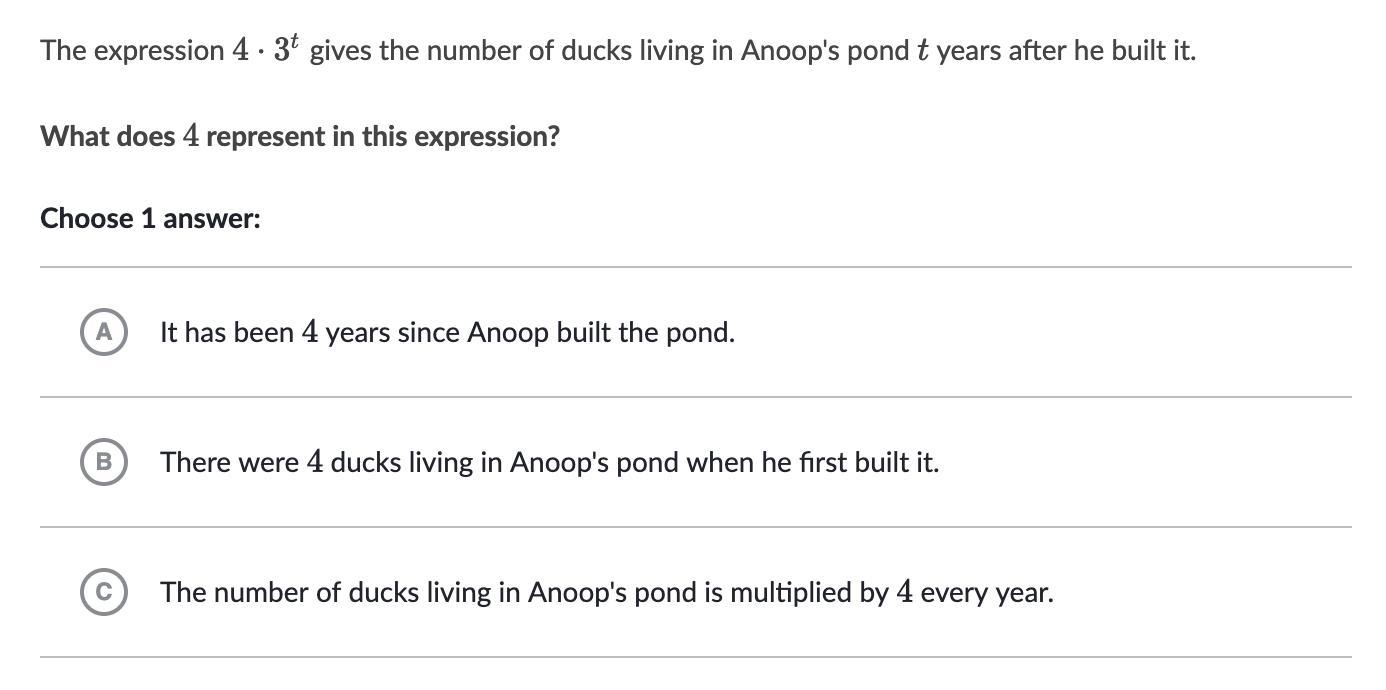Click the number 4 in option B
This screenshot has width=1386, height=690.
[x=315, y=462]
